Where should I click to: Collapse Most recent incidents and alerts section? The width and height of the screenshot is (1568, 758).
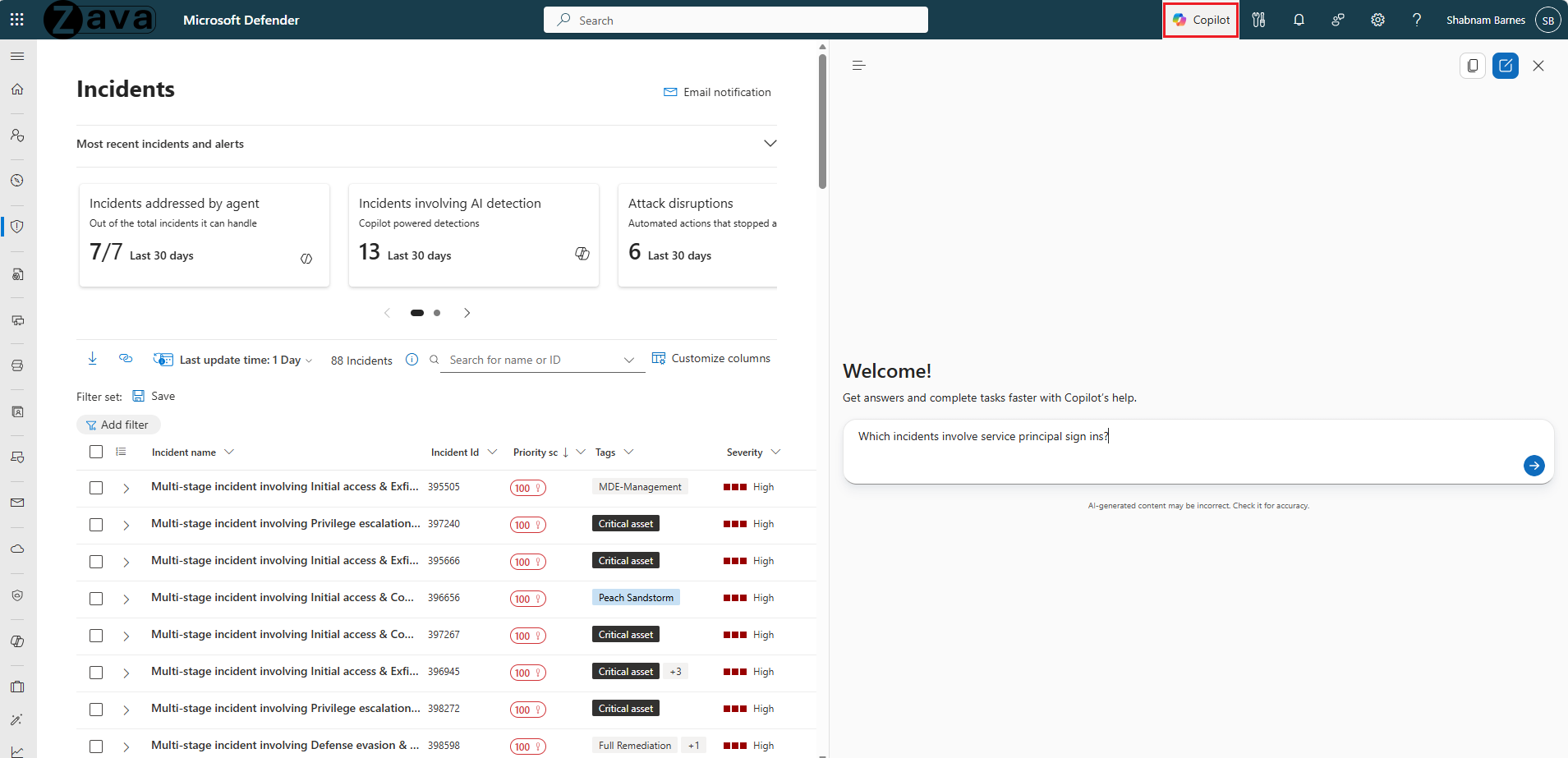coord(770,144)
